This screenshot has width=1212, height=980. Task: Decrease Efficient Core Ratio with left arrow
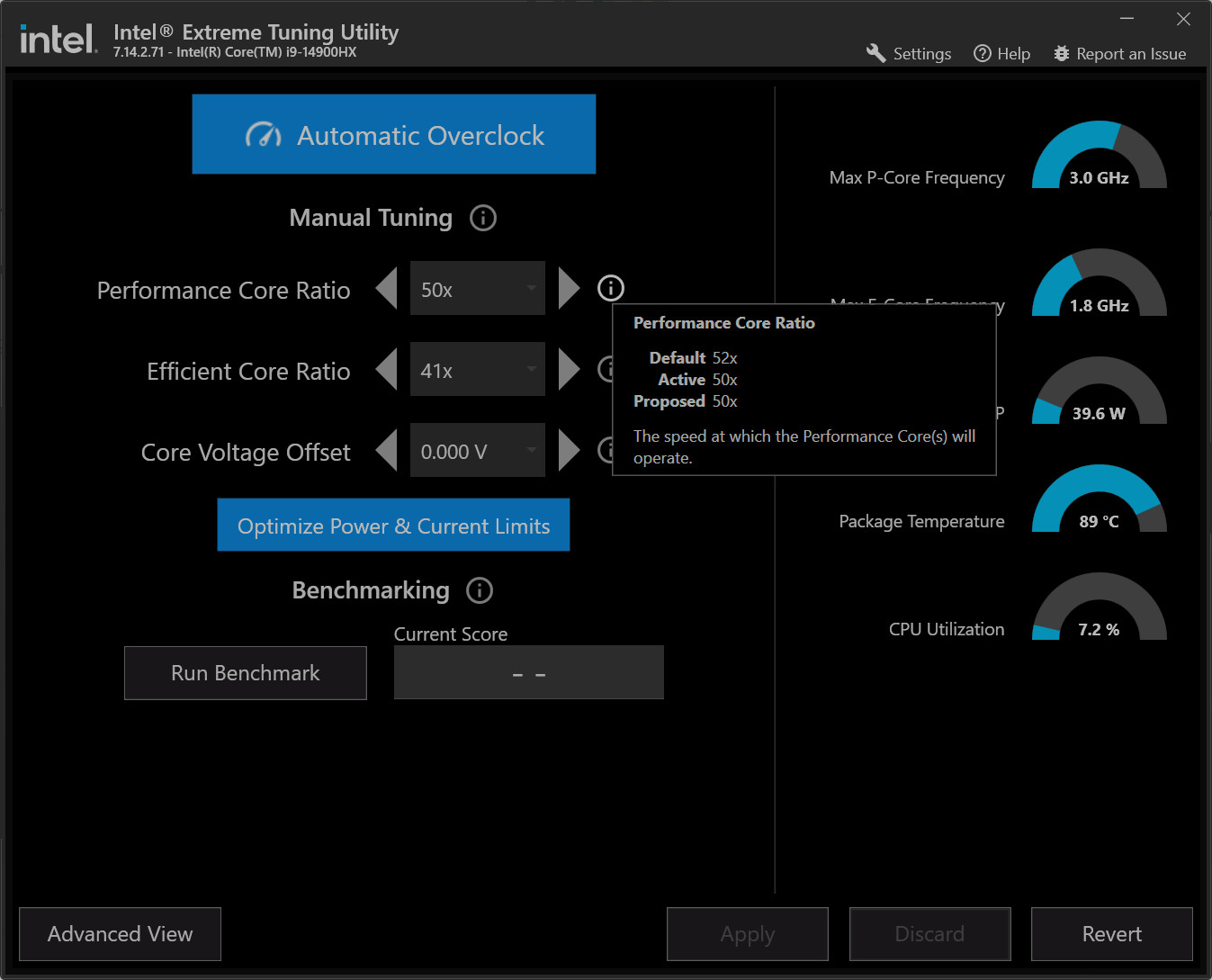pos(386,369)
